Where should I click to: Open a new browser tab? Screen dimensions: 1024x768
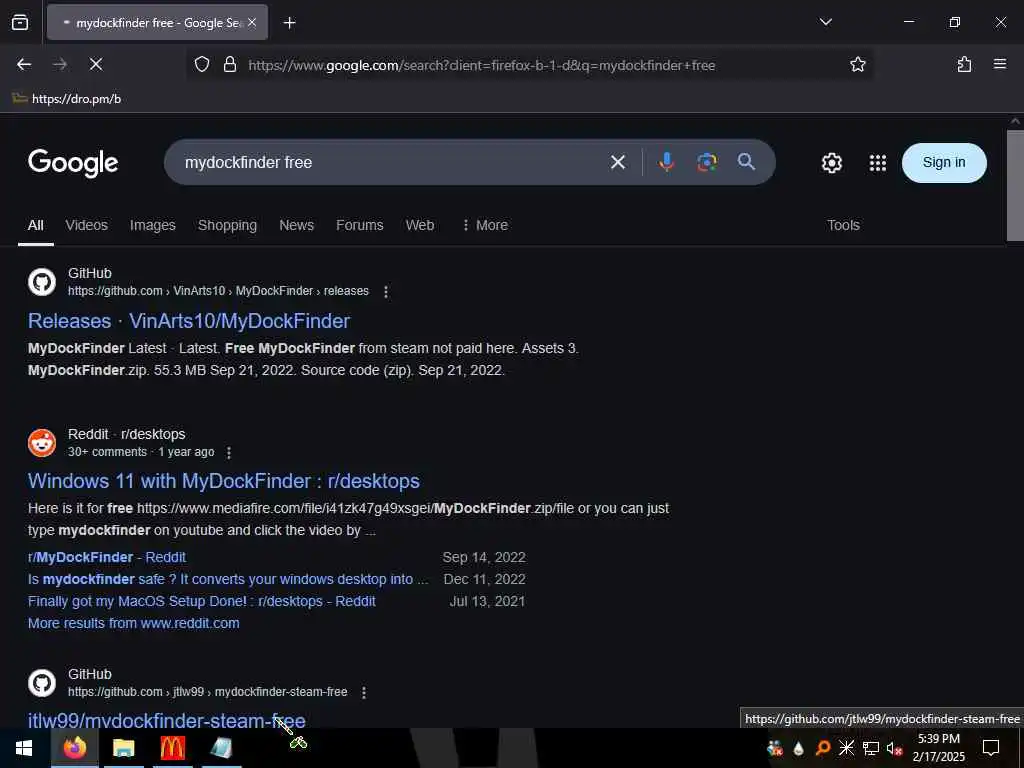point(289,23)
